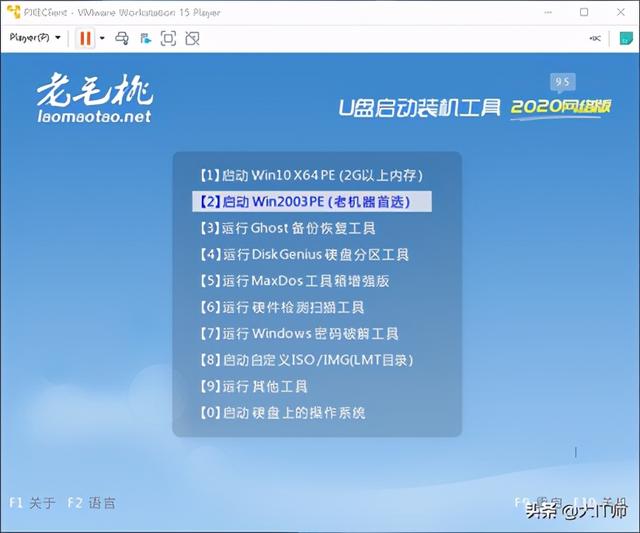Enter full screen mode
The height and width of the screenshot is (533, 640).
[168, 38]
